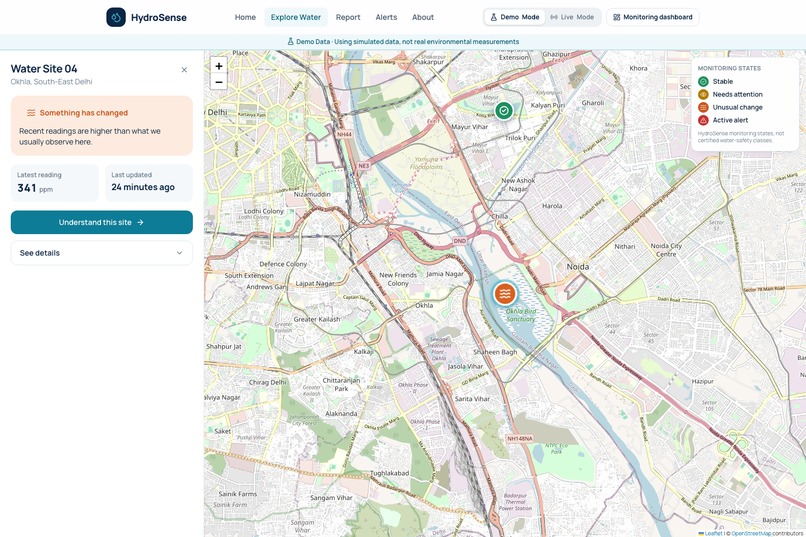
Task: Click the Noida label on the map
Action: pyautogui.click(x=578, y=267)
